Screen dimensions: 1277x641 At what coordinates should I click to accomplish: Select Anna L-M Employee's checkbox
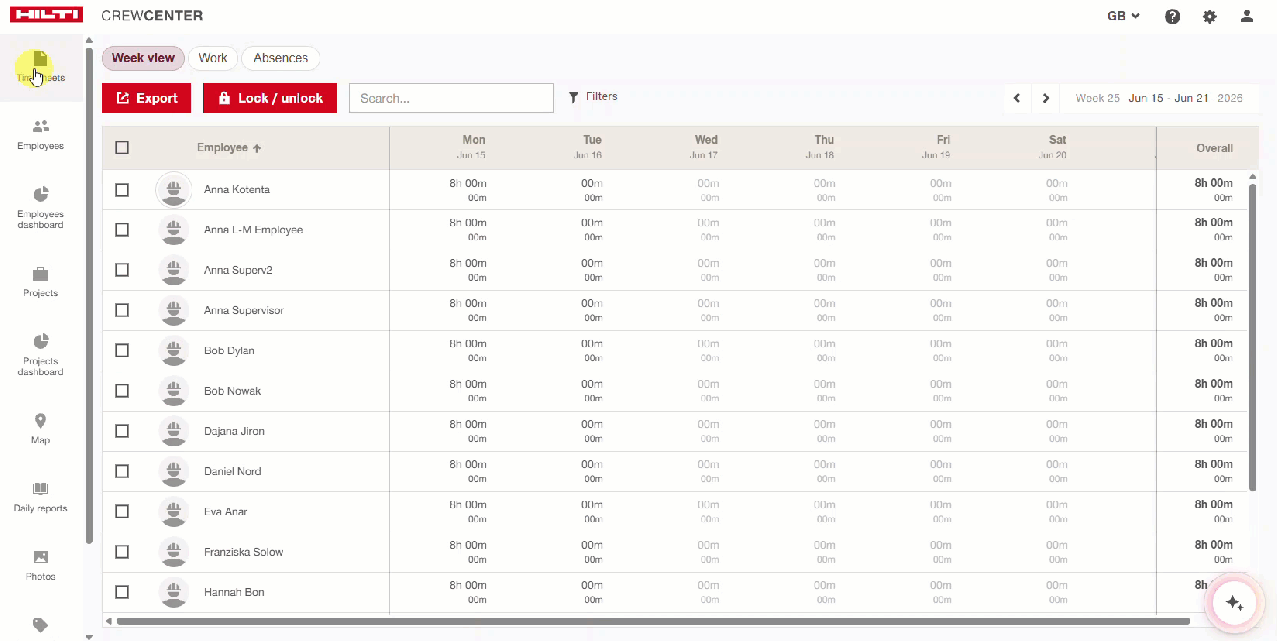(x=122, y=229)
